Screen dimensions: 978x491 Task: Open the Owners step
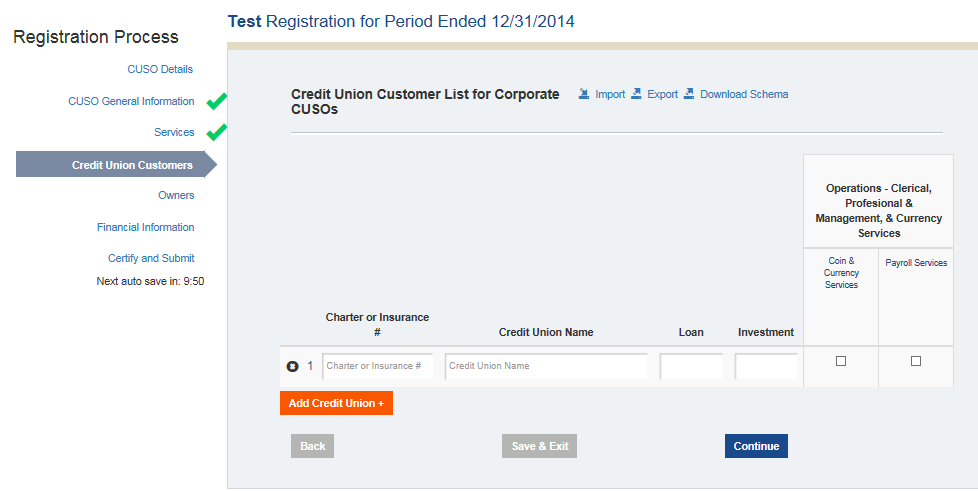176,195
